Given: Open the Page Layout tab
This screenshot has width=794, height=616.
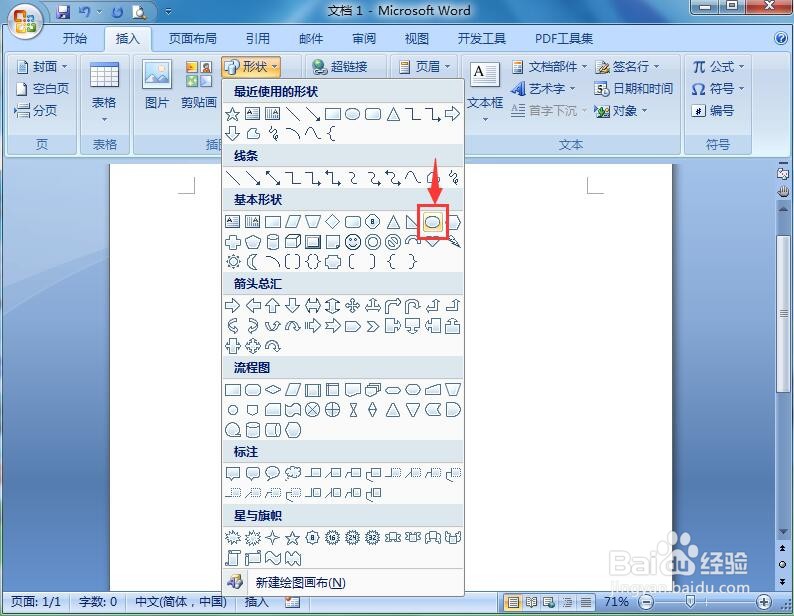Looking at the screenshot, I should [x=192, y=38].
